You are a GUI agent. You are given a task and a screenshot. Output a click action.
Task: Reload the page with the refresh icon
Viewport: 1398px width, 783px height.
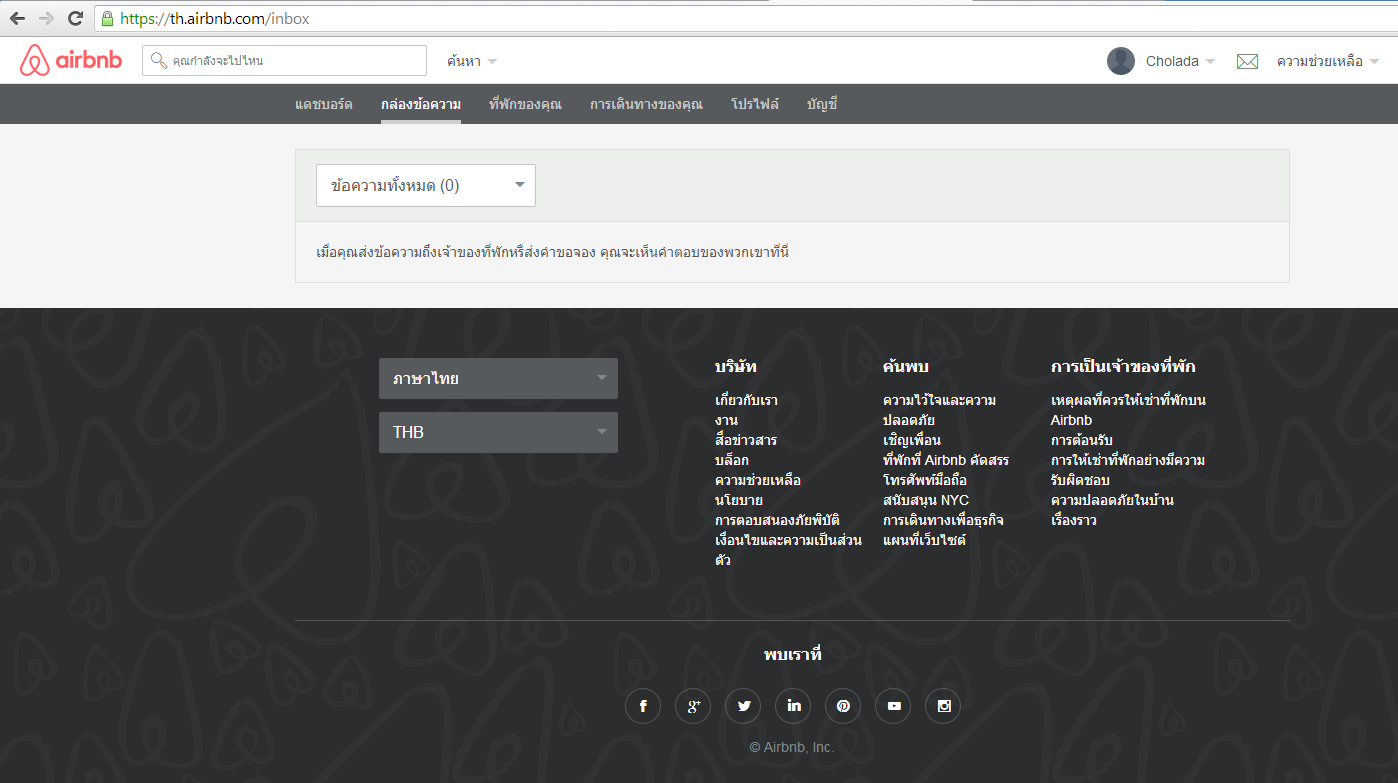click(x=75, y=19)
